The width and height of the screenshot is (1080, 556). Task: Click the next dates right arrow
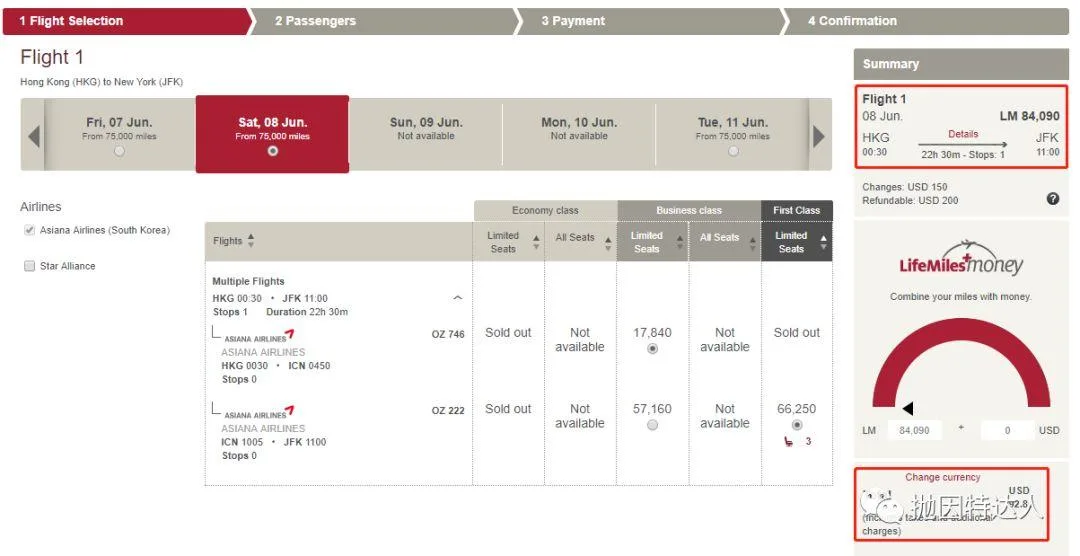pos(819,136)
